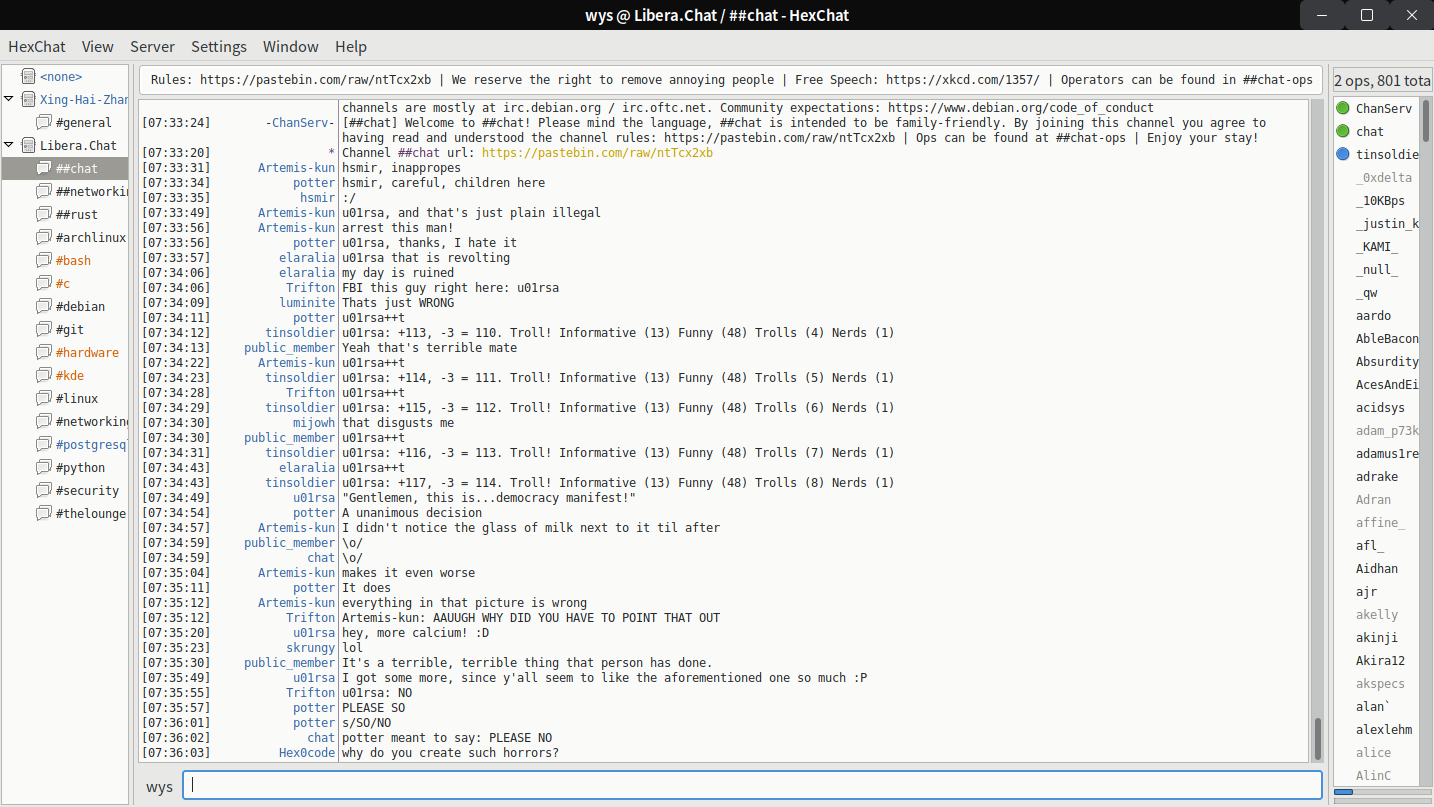Collapse the Libera.Chat server tree
Image resolution: width=1434 pixels, height=807 pixels.
coord(9,146)
